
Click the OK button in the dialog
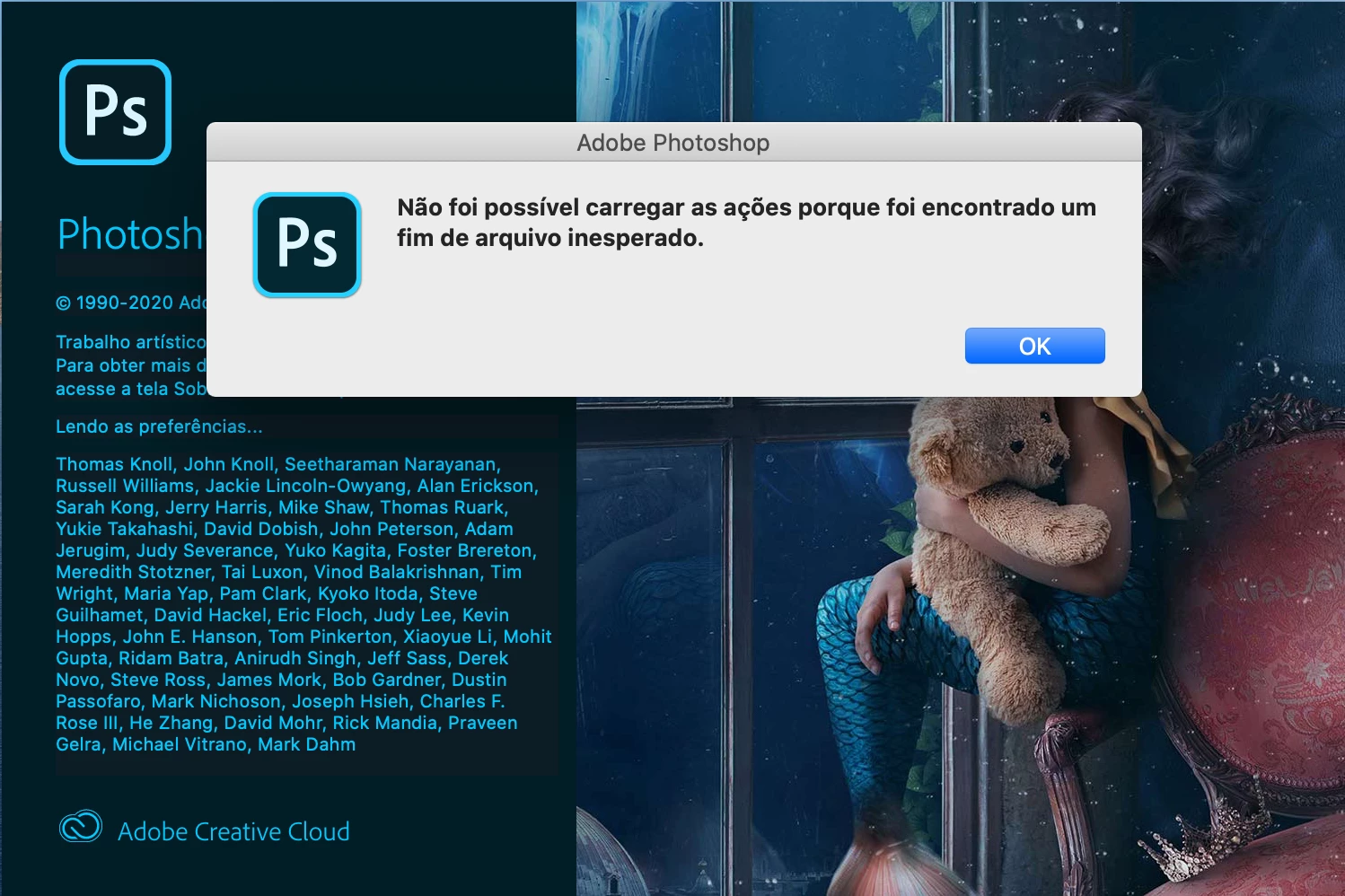pyautogui.click(x=1034, y=346)
